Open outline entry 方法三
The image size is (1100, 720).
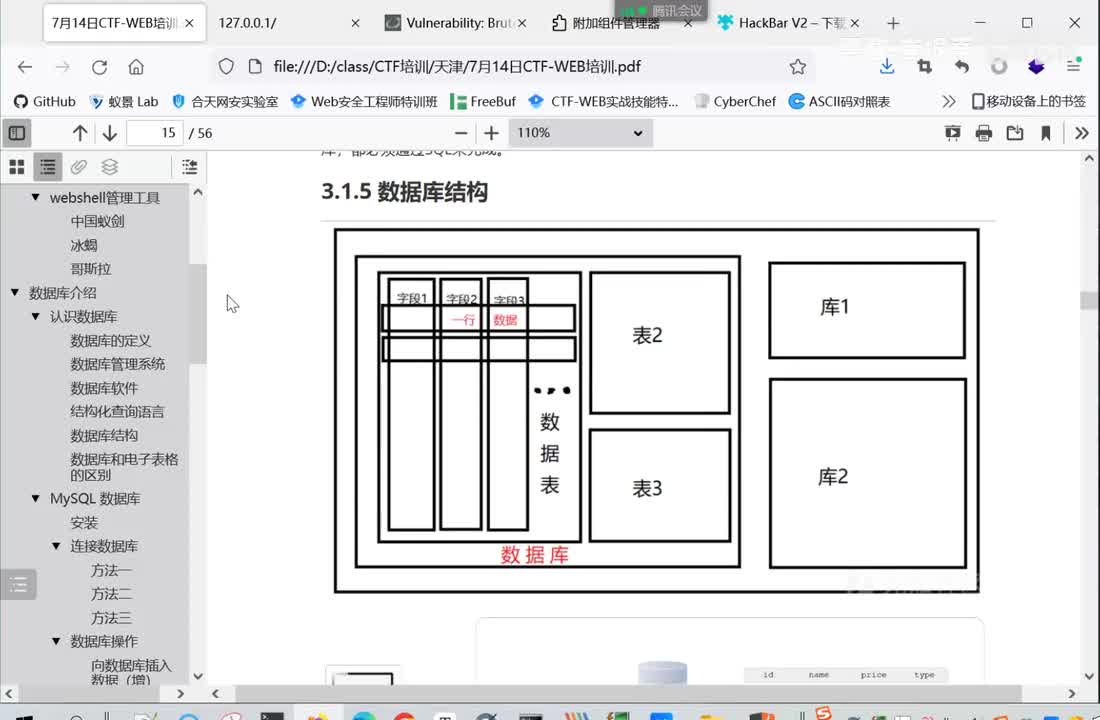coord(111,618)
